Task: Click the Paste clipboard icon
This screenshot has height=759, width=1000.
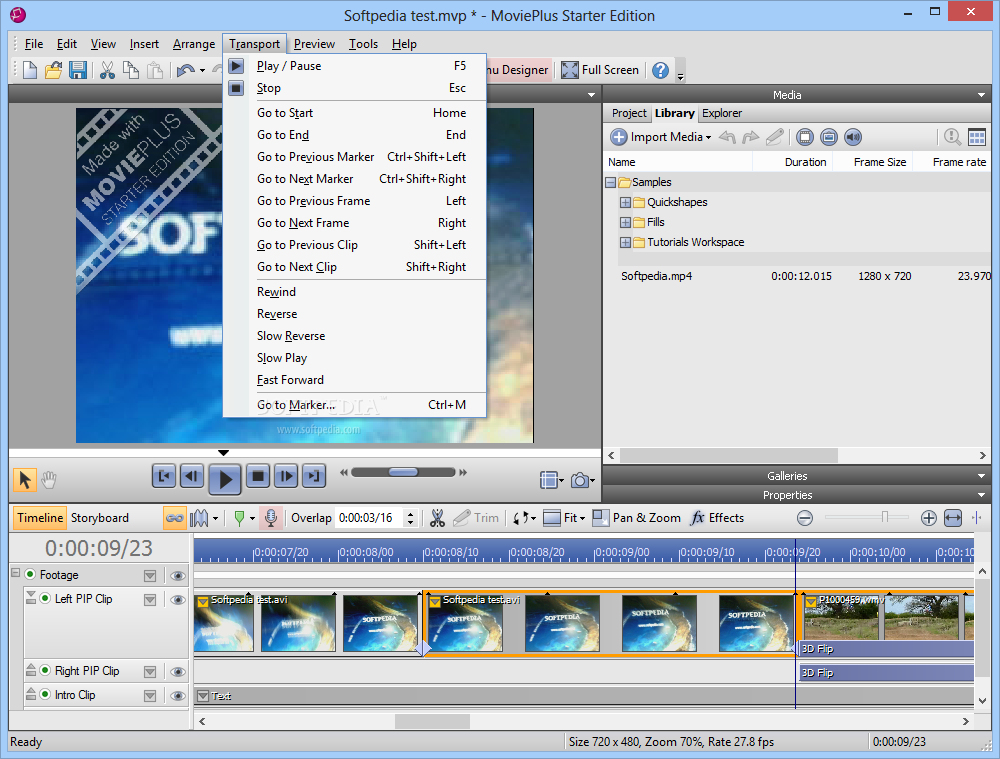Action: [x=155, y=70]
